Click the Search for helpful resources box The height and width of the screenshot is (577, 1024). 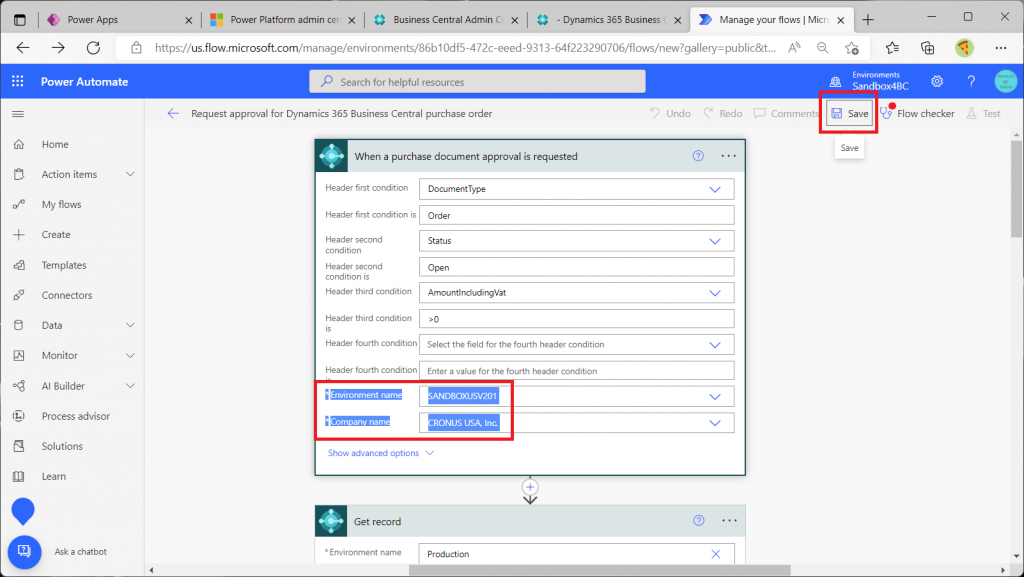point(477,82)
